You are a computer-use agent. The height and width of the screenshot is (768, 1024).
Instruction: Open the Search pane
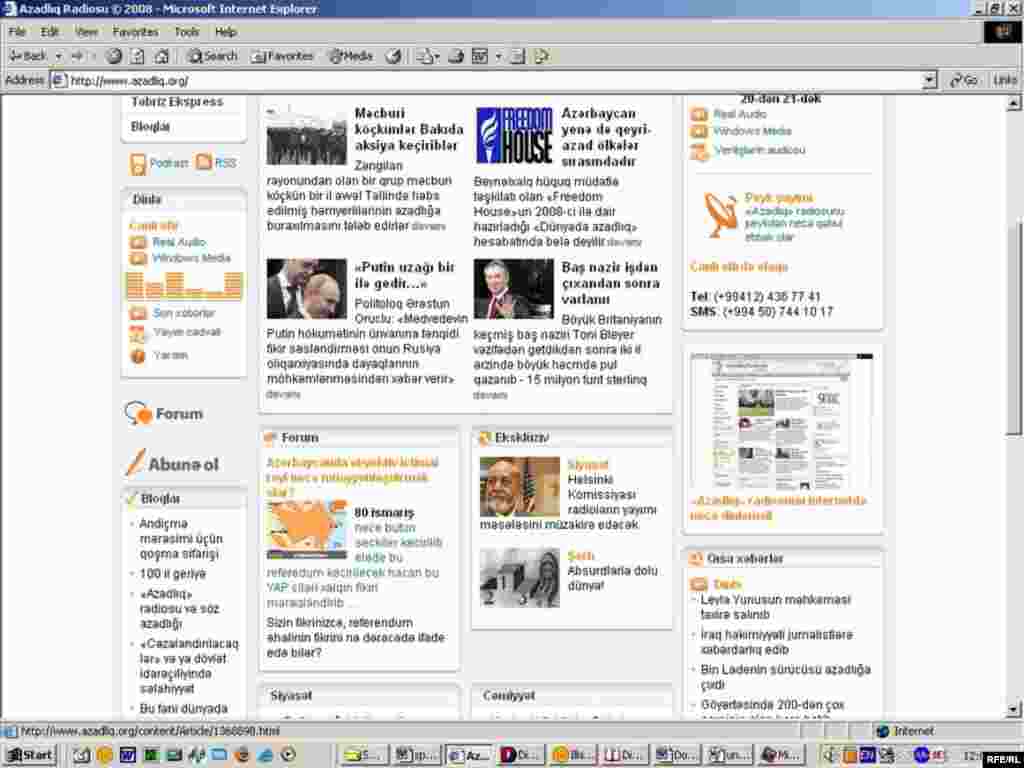(x=212, y=56)
